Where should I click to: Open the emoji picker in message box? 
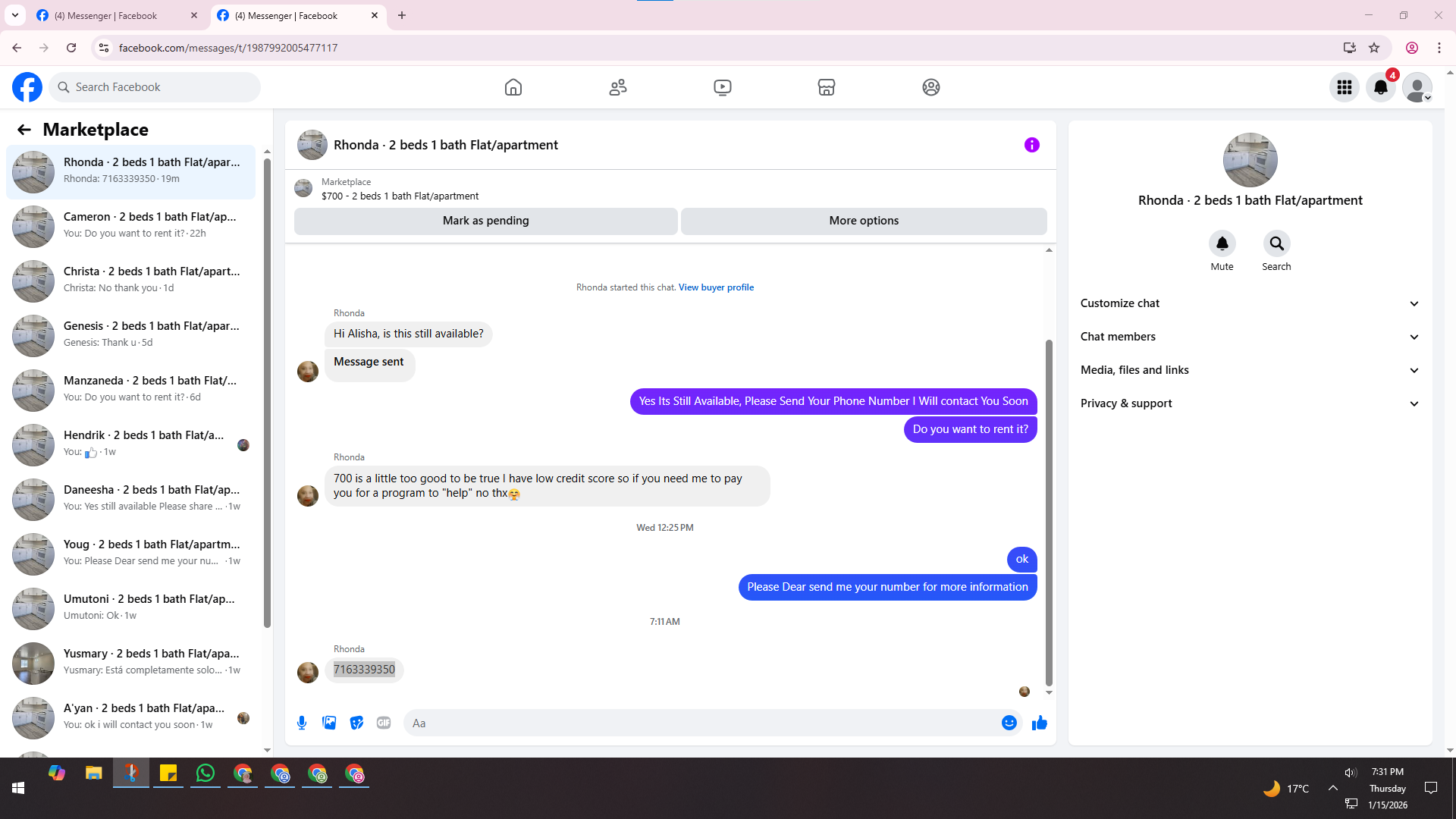click(x=1009, y=723)
